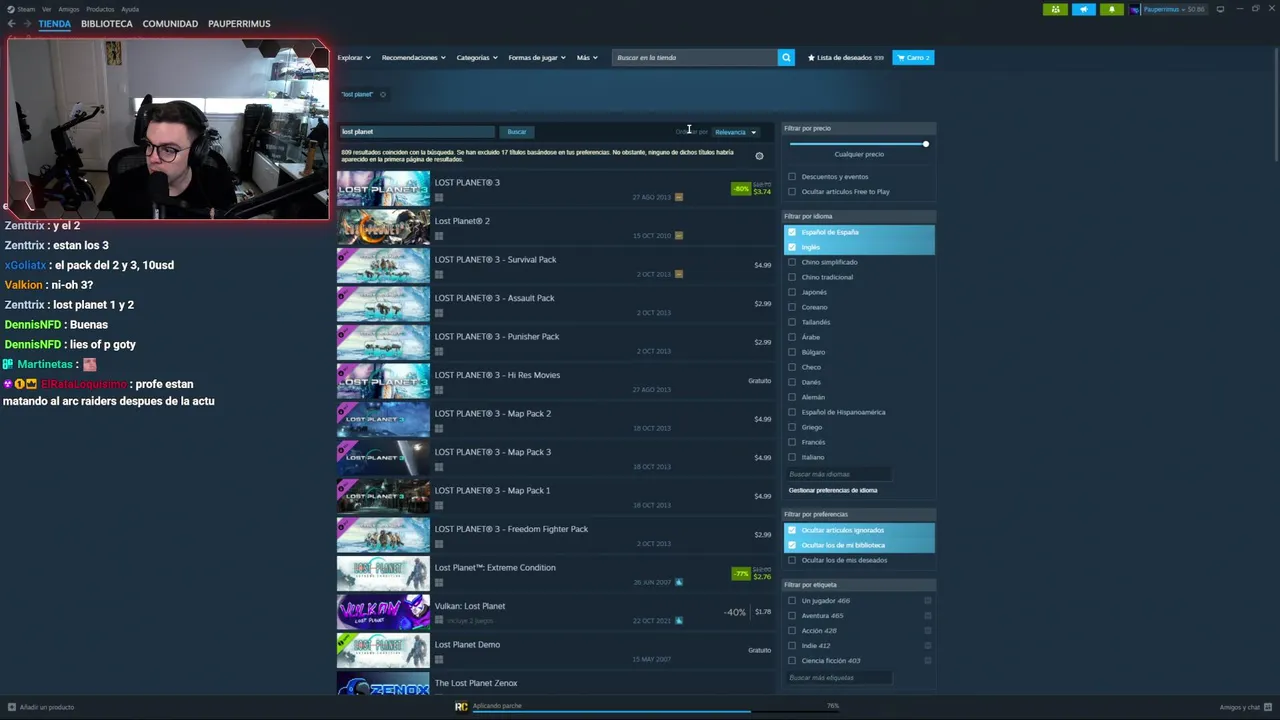1280x720 pixels.
Task: Open the Amigos menu
Action: [68, 9]
